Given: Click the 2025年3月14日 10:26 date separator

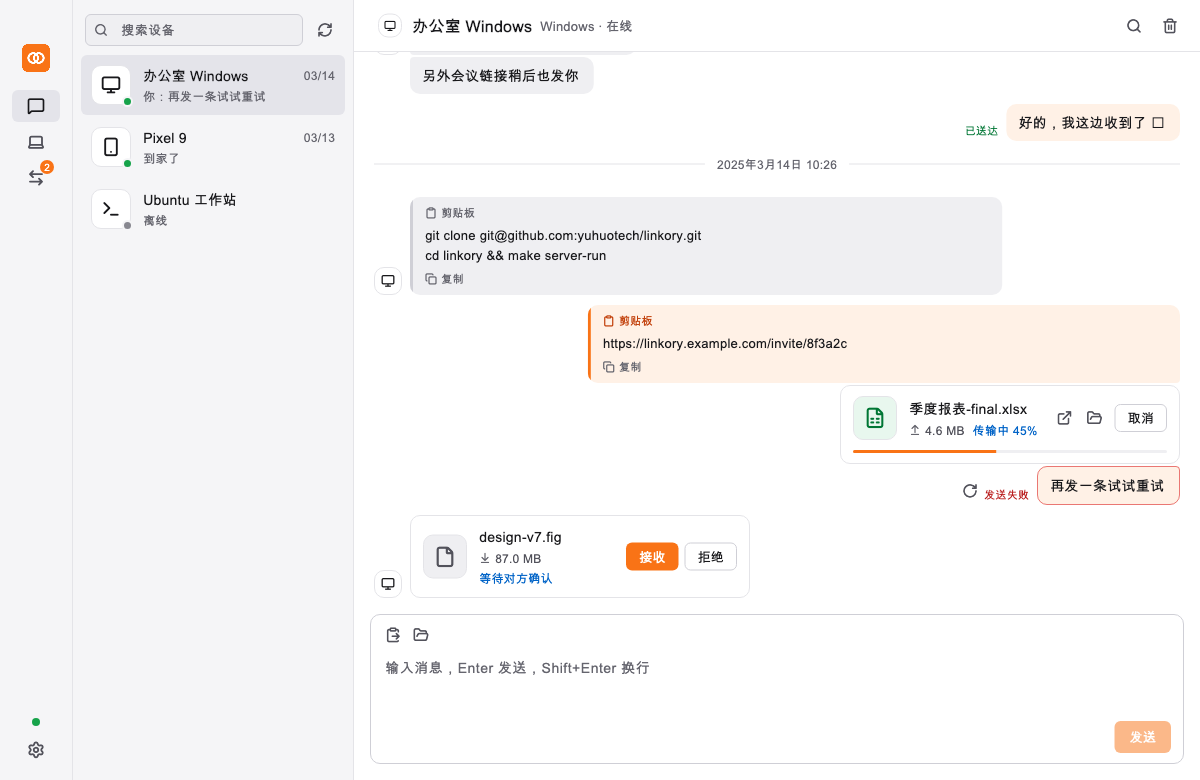Looking at the screenshot, I should 777,164.
